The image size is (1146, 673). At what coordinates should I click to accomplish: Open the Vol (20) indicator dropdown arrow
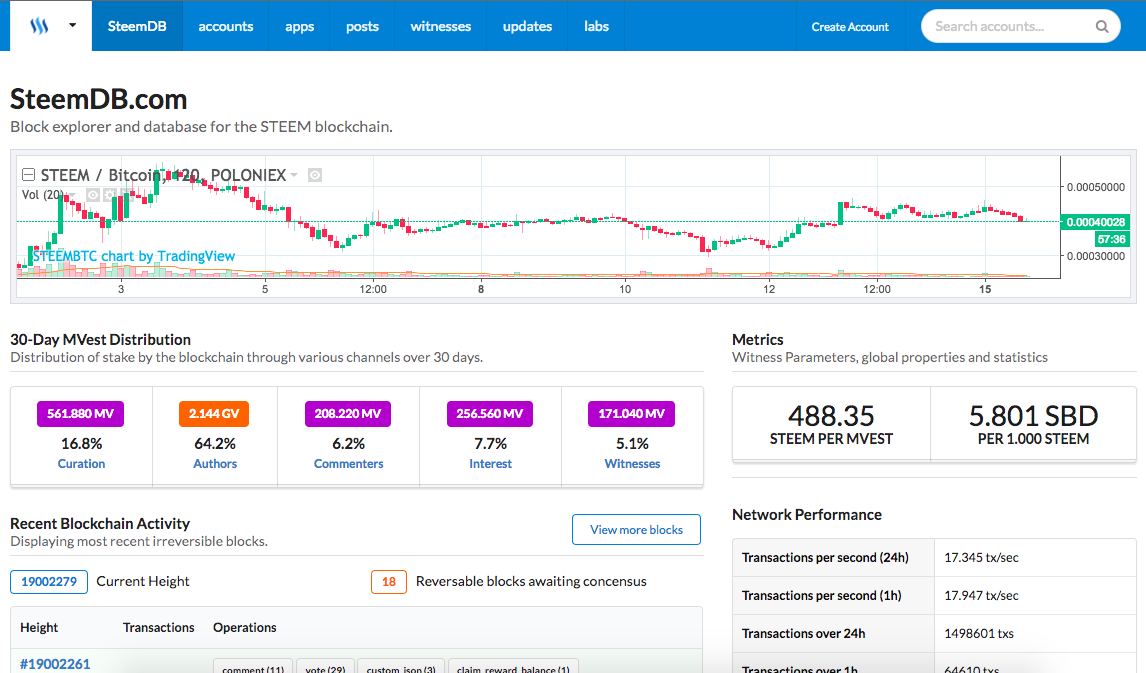tap(72, 195)
